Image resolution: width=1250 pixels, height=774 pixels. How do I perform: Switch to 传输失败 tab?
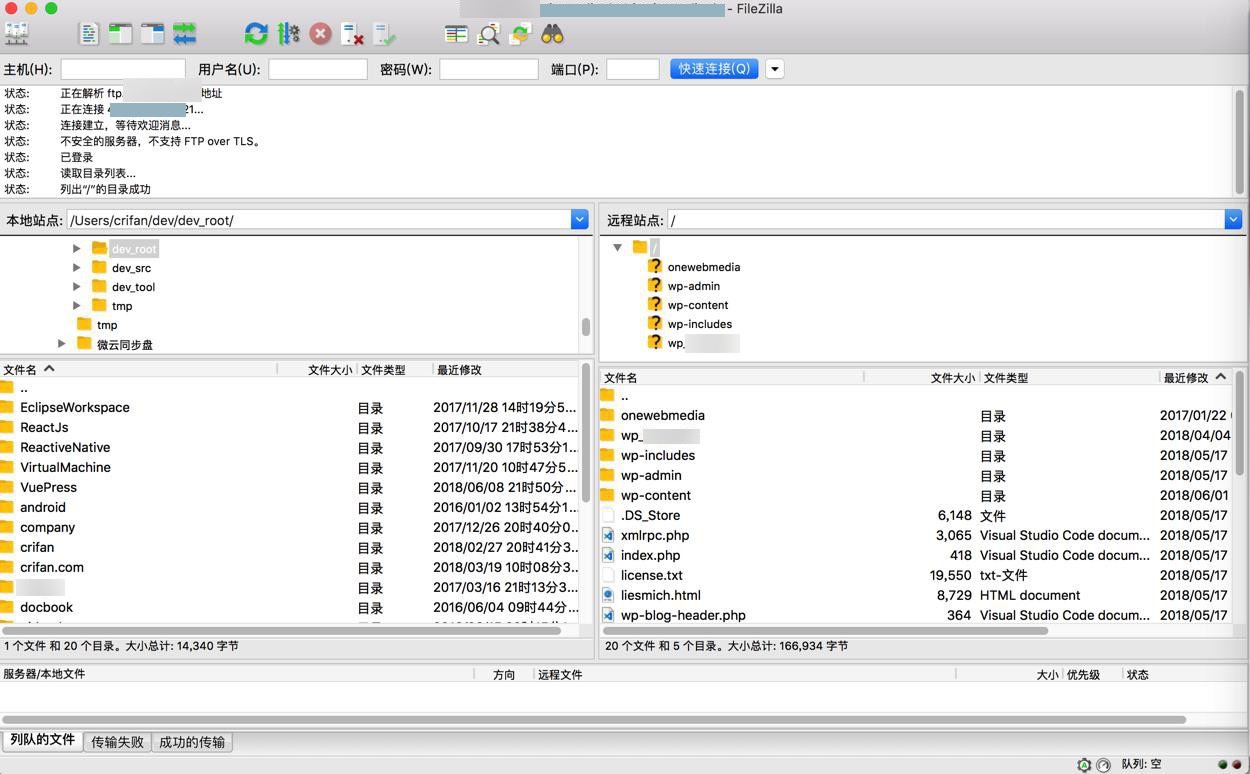pos(117,742)
